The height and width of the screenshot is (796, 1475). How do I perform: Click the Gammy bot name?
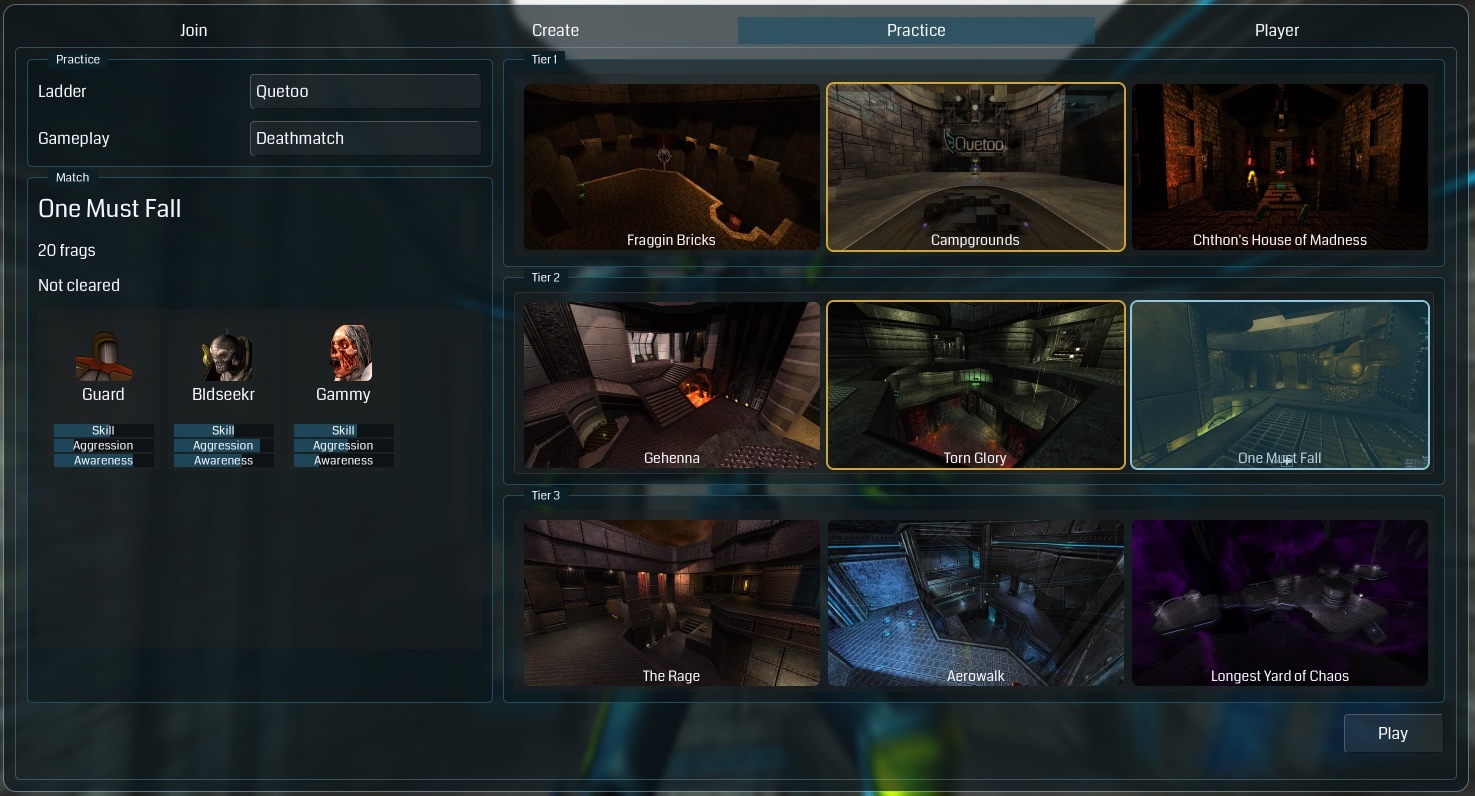coord(343,394)
